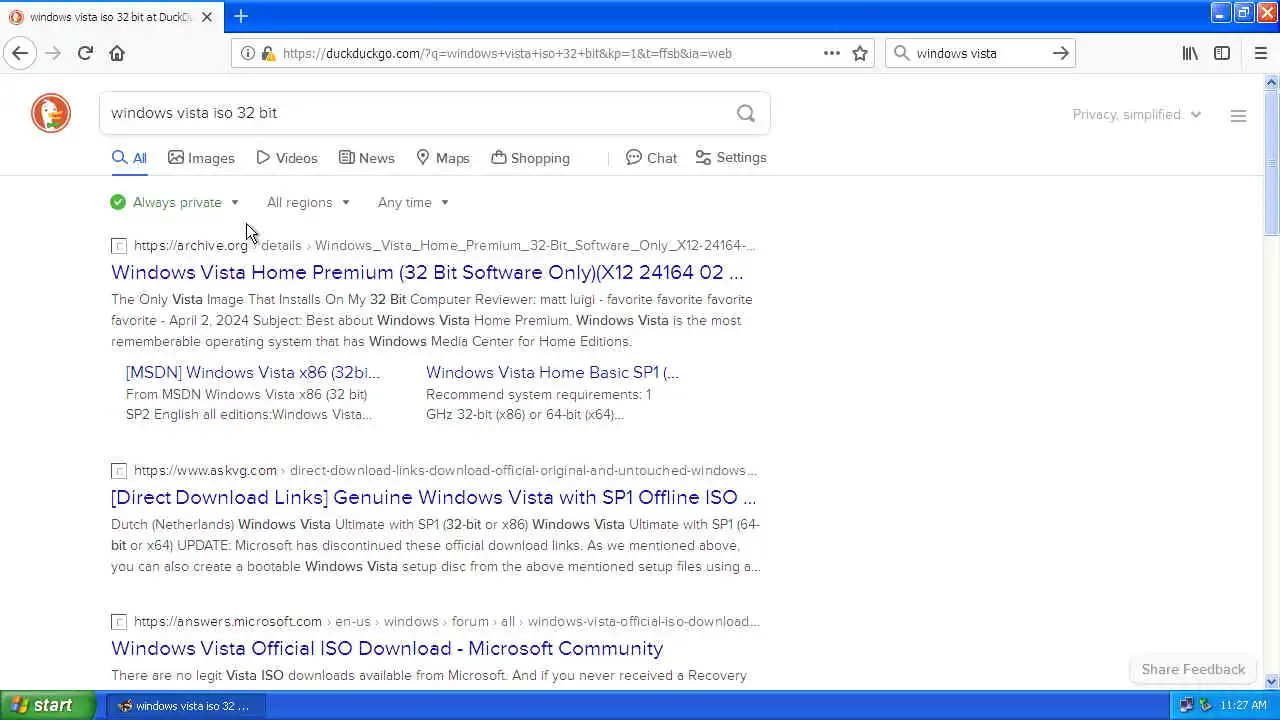Click the magnifier icon in browser search box
This screenshot has width=1280, height=720.
(x=902, y=53)
